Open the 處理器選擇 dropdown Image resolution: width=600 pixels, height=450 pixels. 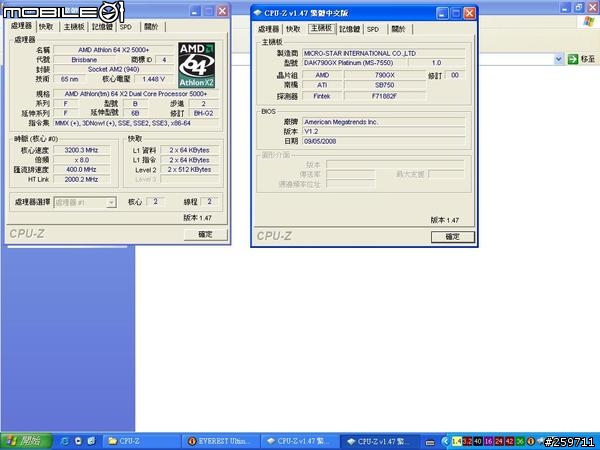[85, 202]
